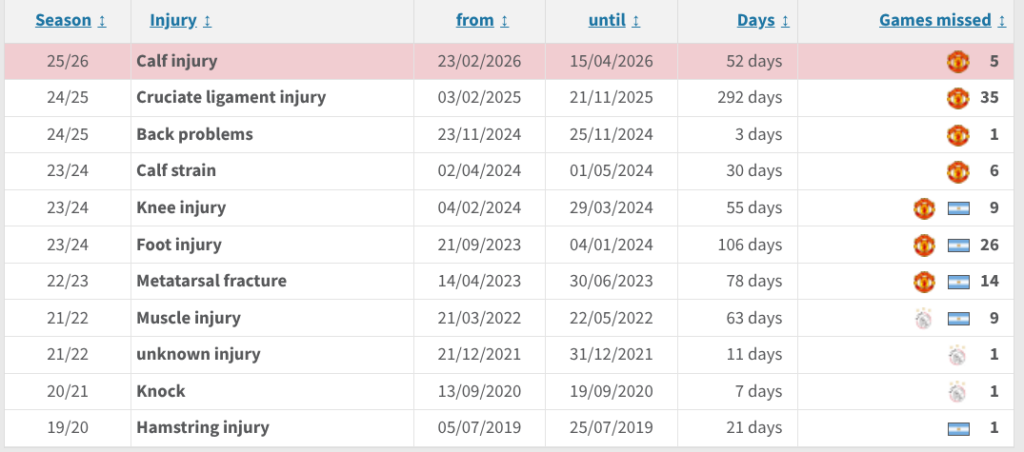Click Manchester United crest in Calf injury row
1024x452 pixels.
click(958, 61)
